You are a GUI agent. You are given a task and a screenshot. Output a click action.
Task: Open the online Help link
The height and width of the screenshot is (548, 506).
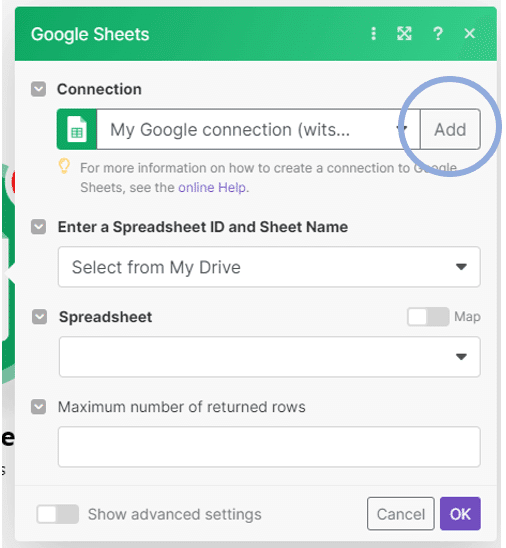click(212, 188)
